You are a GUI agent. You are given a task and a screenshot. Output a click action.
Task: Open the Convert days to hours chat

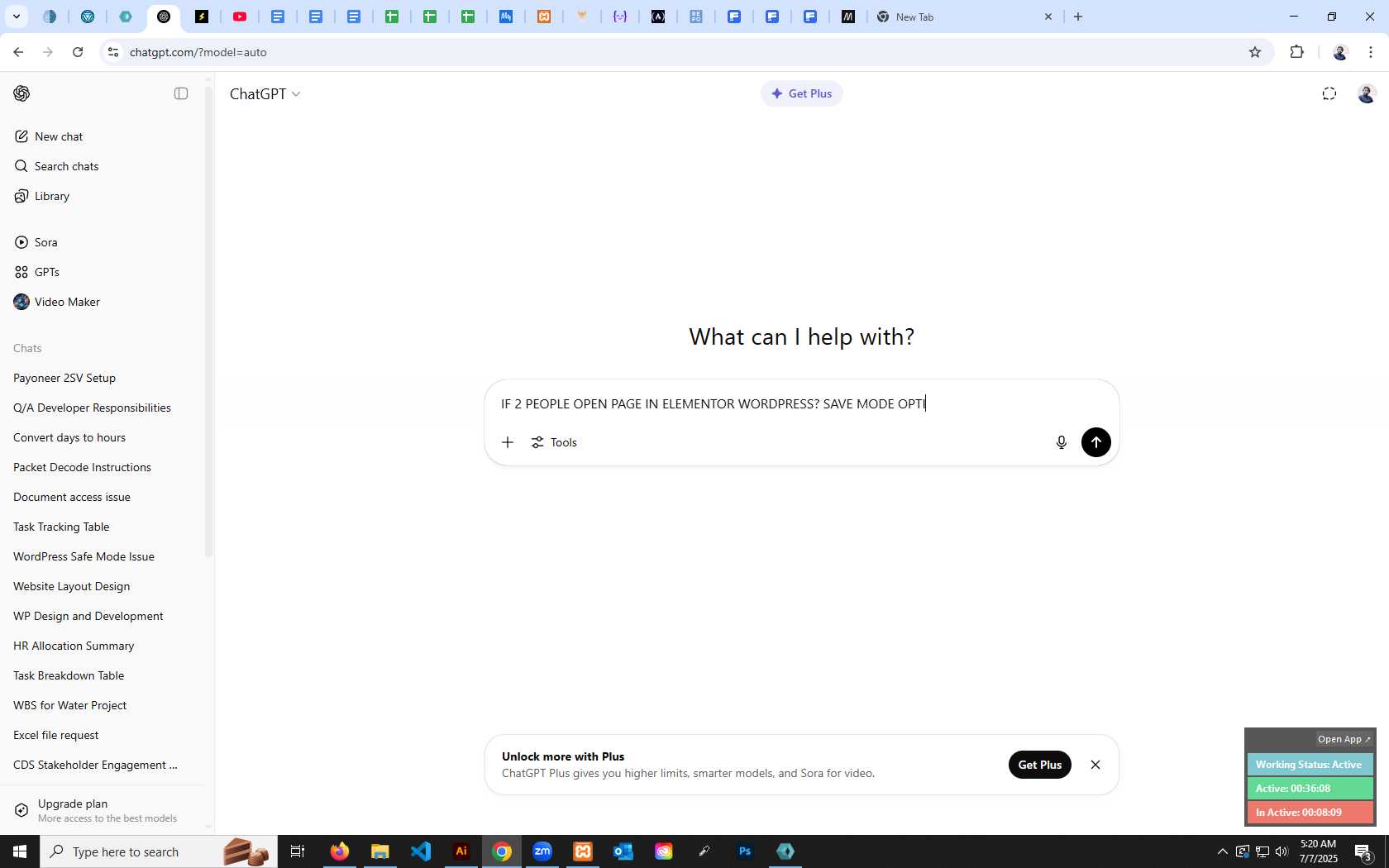(103, 437)
